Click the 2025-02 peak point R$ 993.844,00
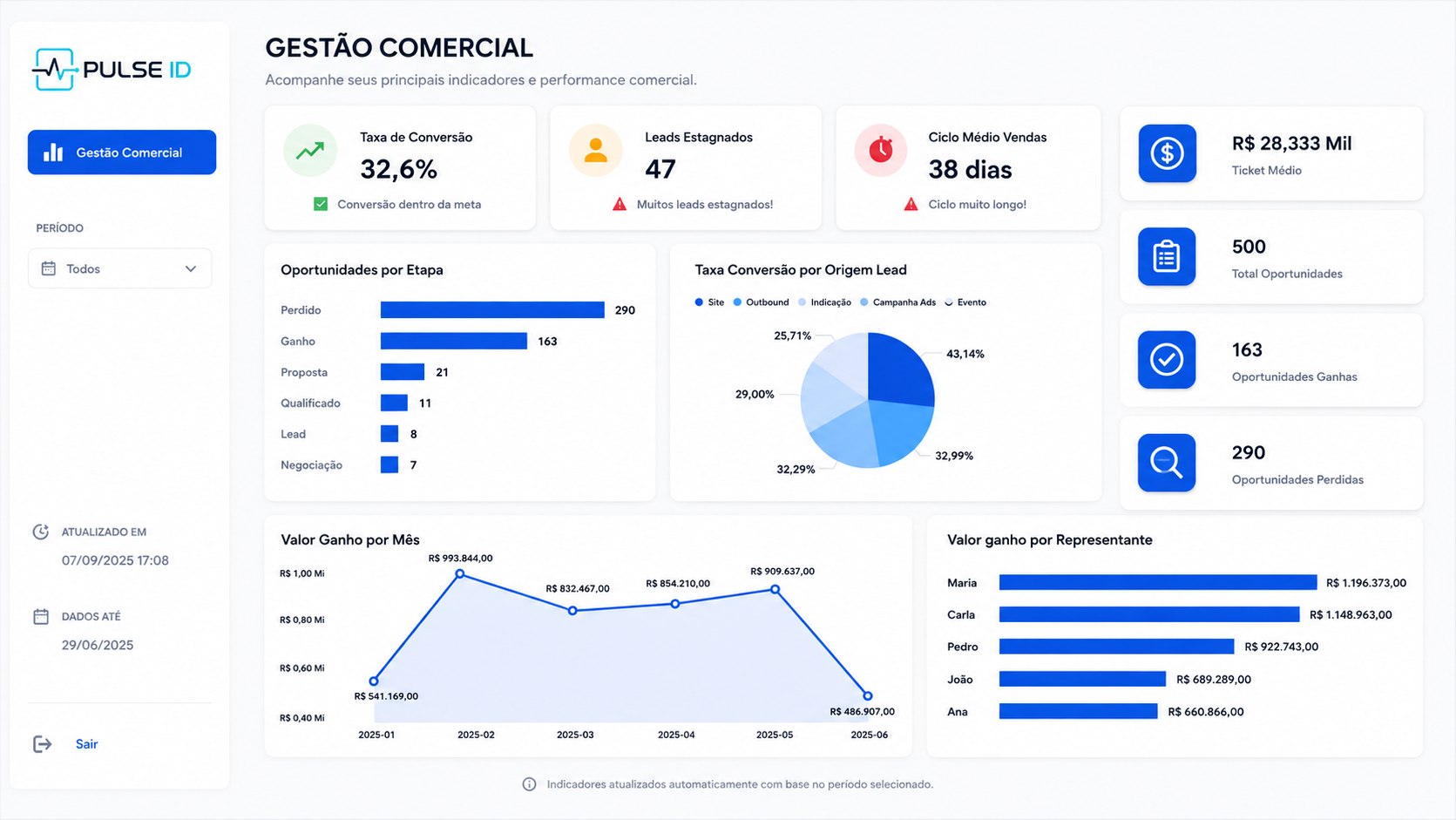The height and width of the screenshot is (820, 1456). point(460,573)
